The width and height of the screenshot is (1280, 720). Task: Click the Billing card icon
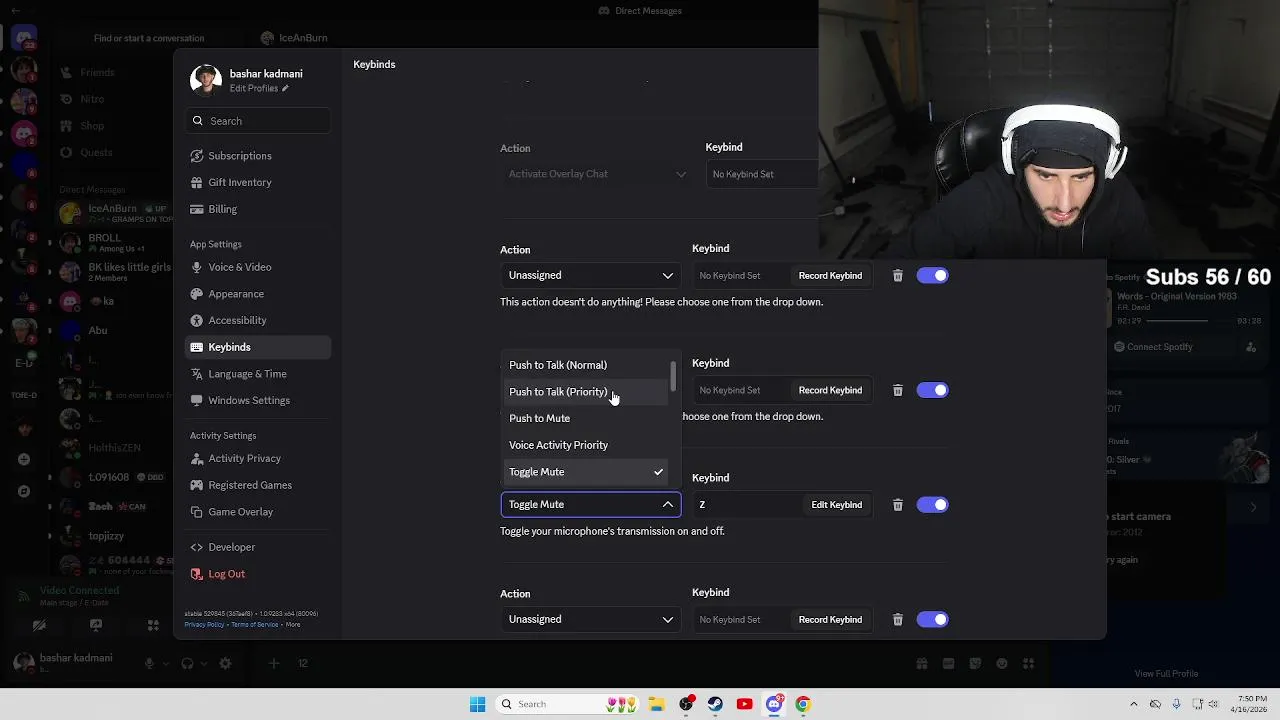coord(197,210)
